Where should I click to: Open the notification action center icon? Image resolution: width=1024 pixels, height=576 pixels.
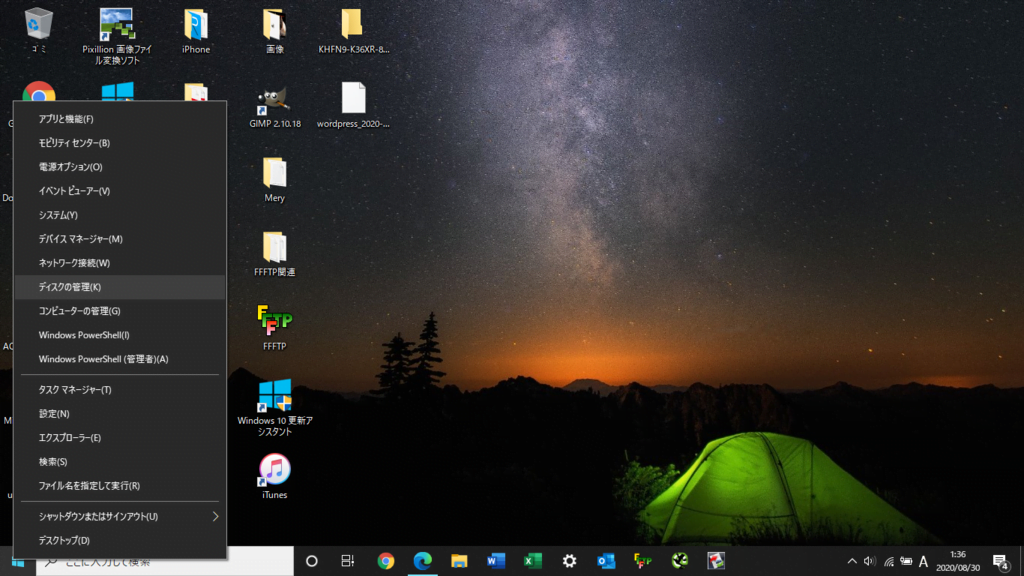tap(1001, 561)
